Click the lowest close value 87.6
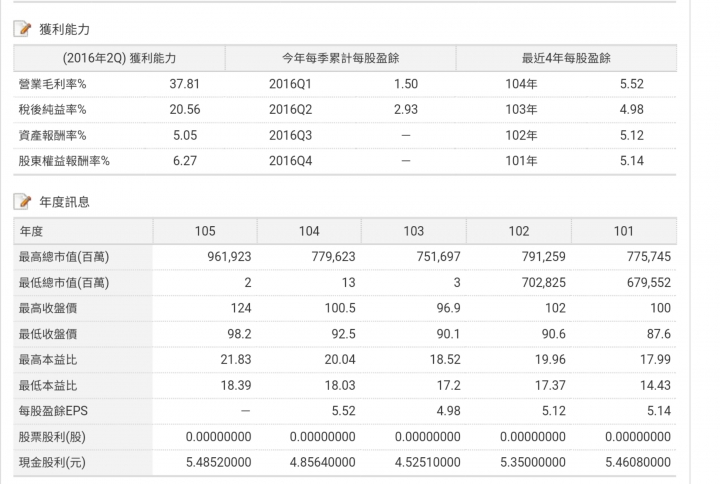720x484 pixels. click(659, 334)
